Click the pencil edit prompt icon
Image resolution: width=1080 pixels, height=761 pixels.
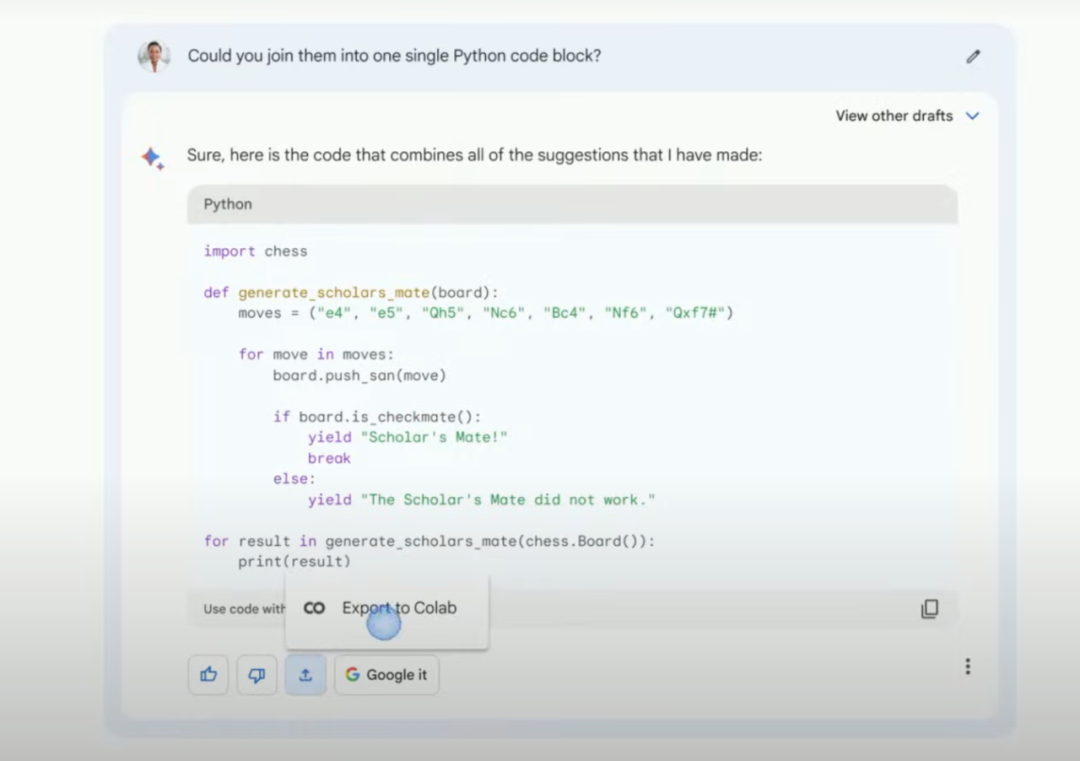[x=973, y=56]
